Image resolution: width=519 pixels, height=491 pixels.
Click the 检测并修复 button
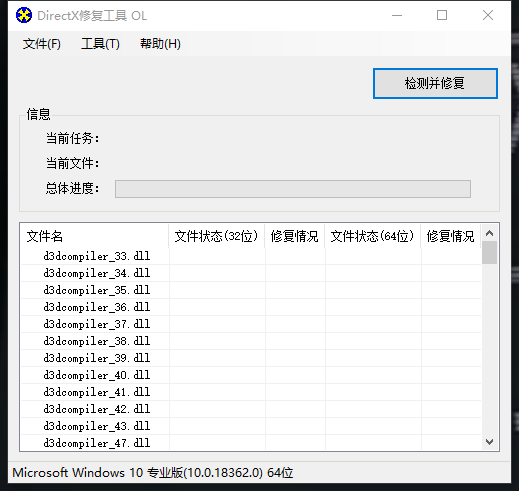tap(435, 83)
